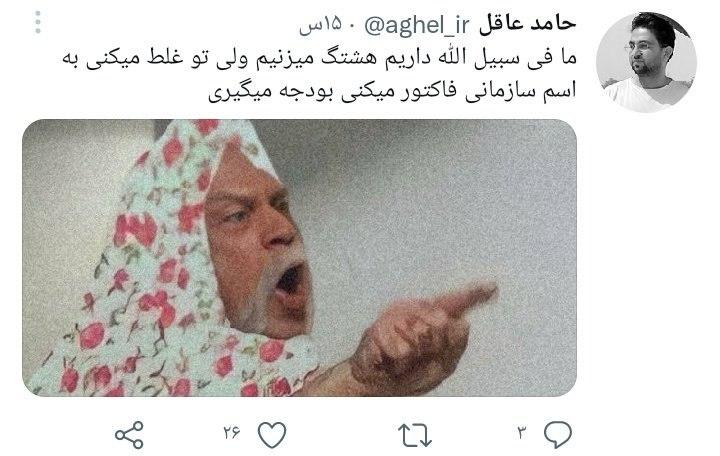Click the reply speech bubble icon
The image size is (720, 456).
(558, 434)
